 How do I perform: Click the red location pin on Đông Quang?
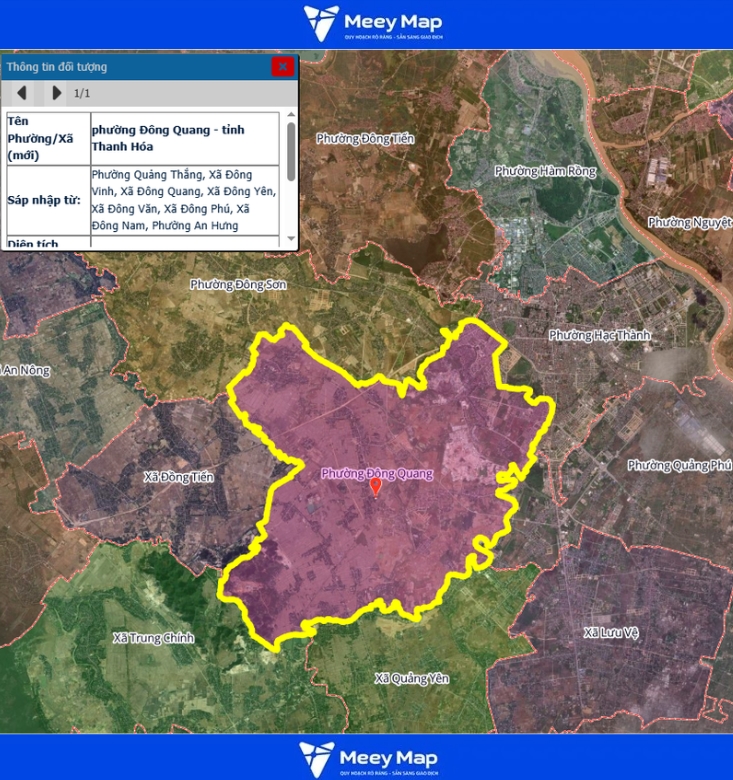[x=376, y=487]
